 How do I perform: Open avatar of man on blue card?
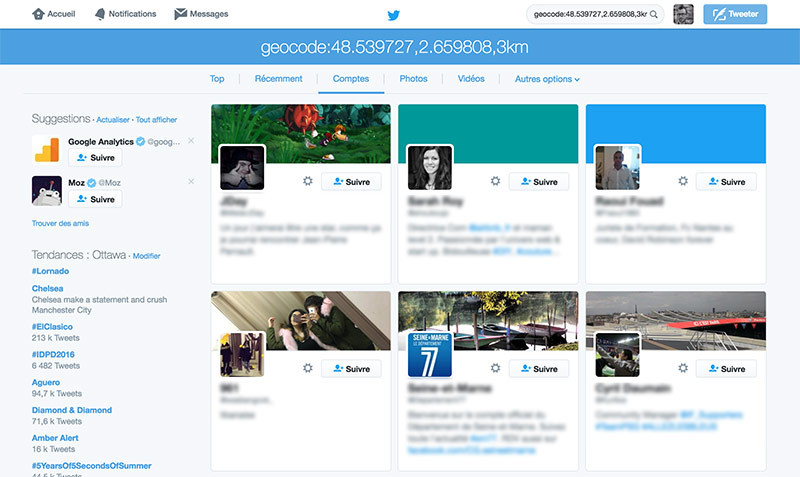[x=617, y=168]
